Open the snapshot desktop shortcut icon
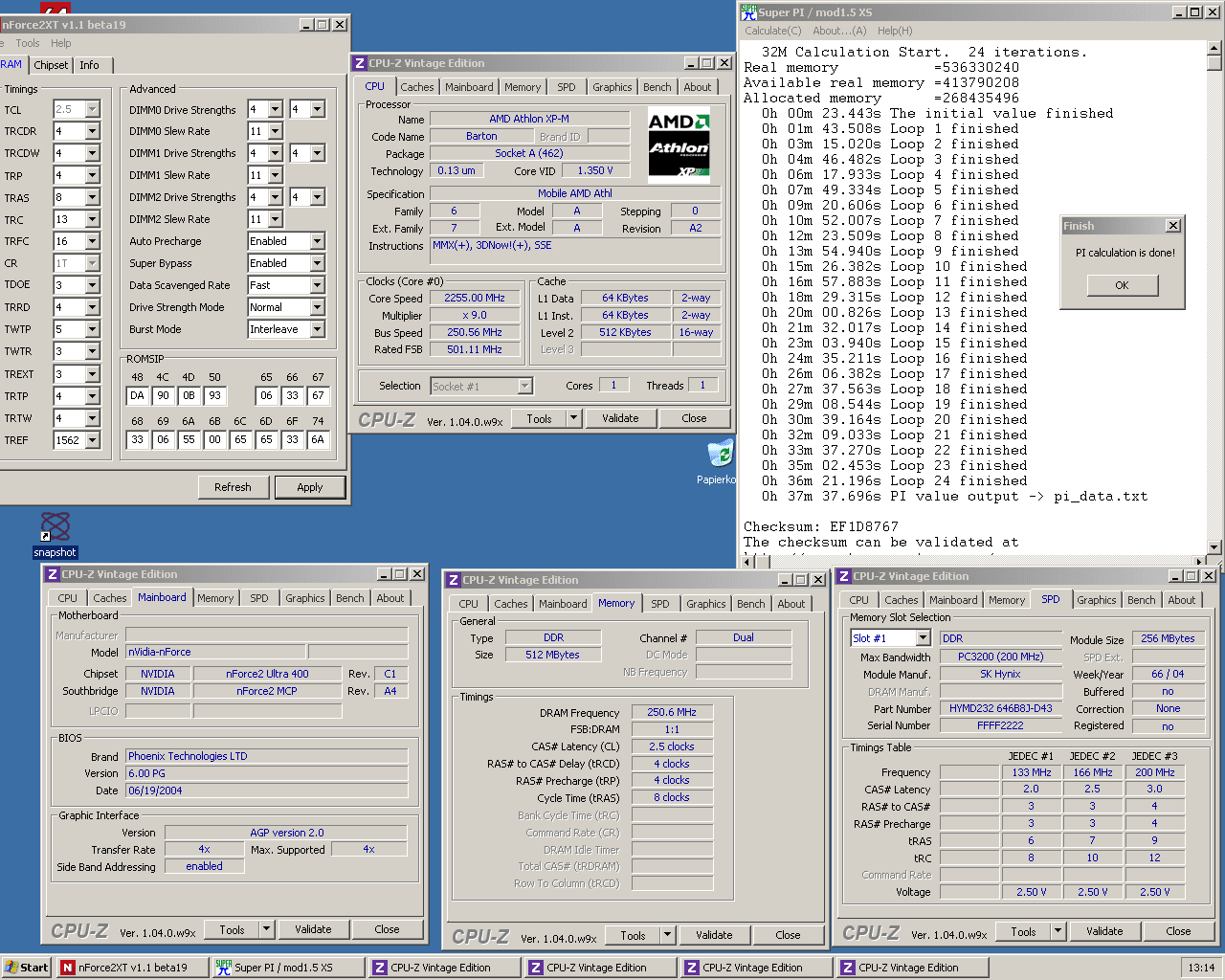The width and height of the screenshot is (1225, 980). point(55,527)
